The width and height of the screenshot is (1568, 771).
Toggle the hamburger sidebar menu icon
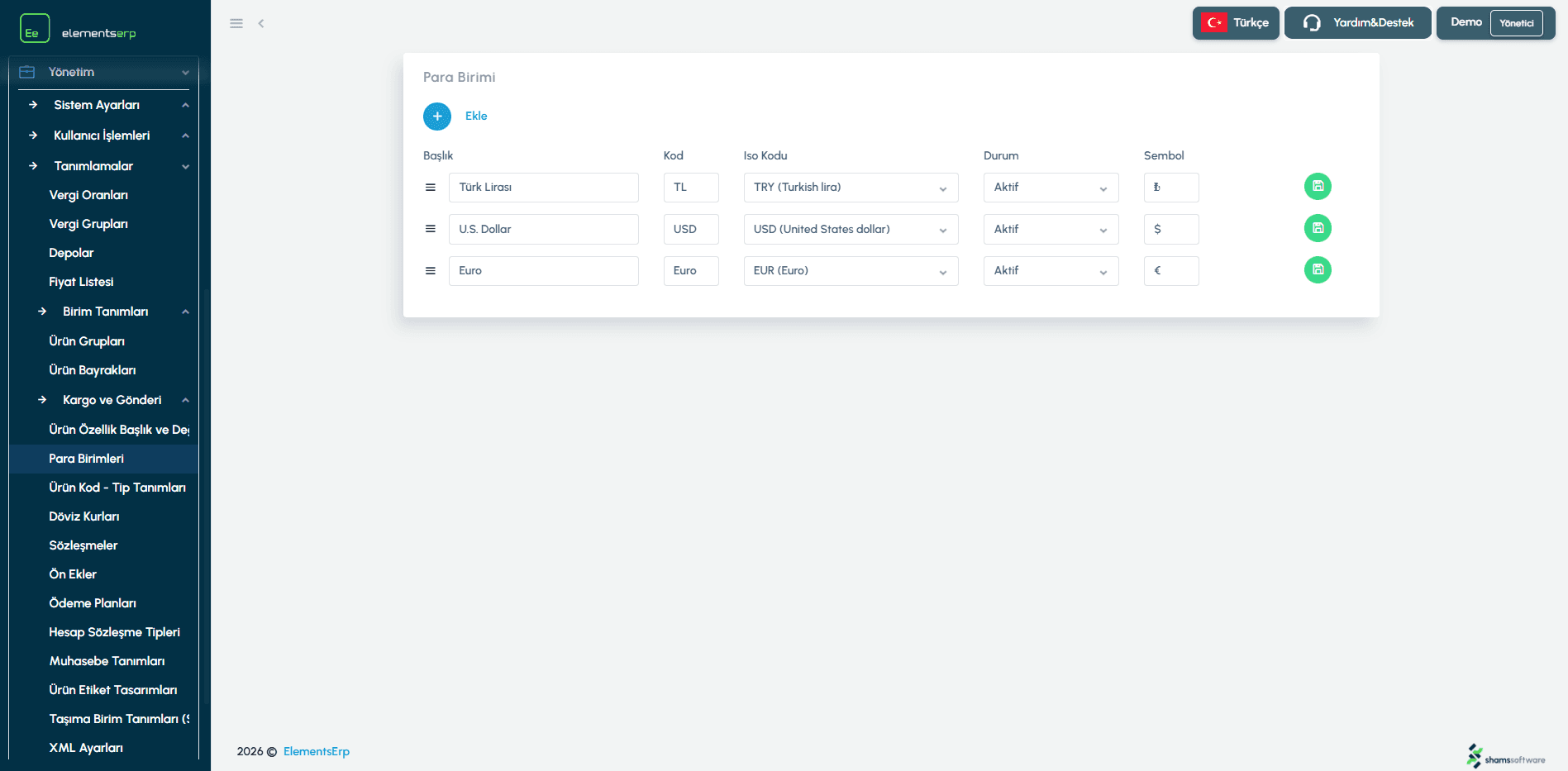click(x=236, y=23)
